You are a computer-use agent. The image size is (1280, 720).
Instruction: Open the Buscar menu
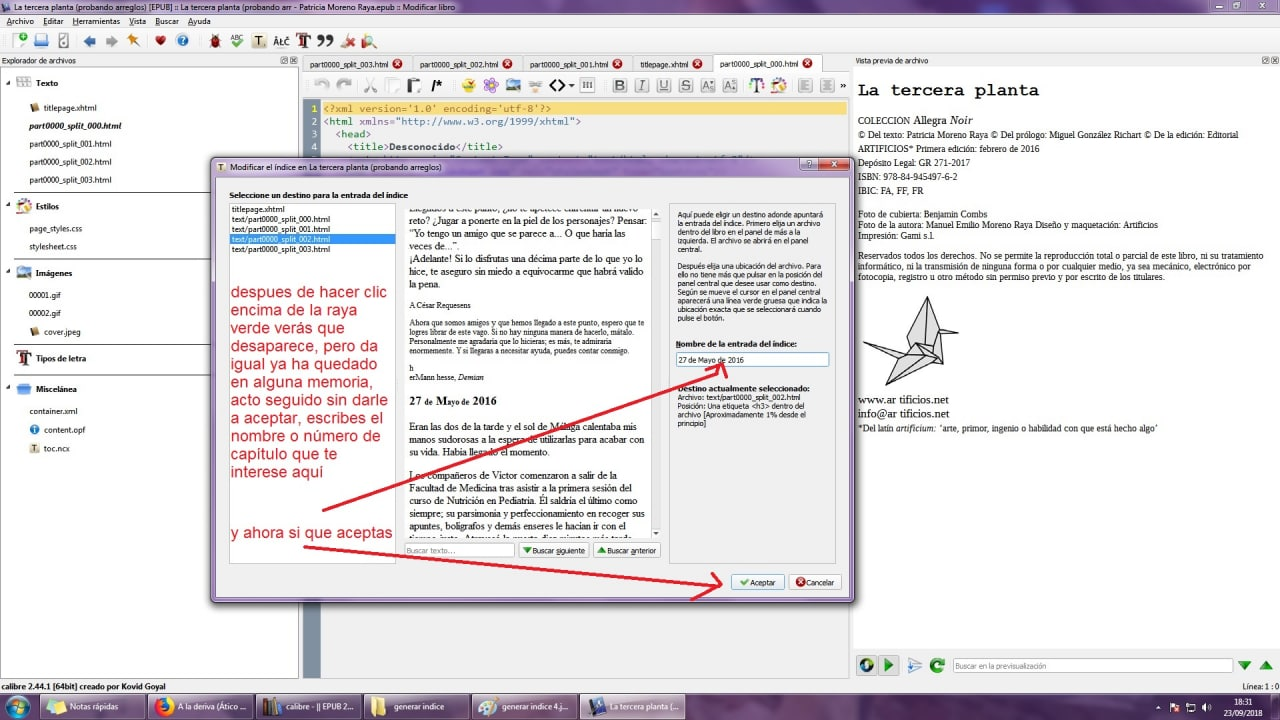167,20
